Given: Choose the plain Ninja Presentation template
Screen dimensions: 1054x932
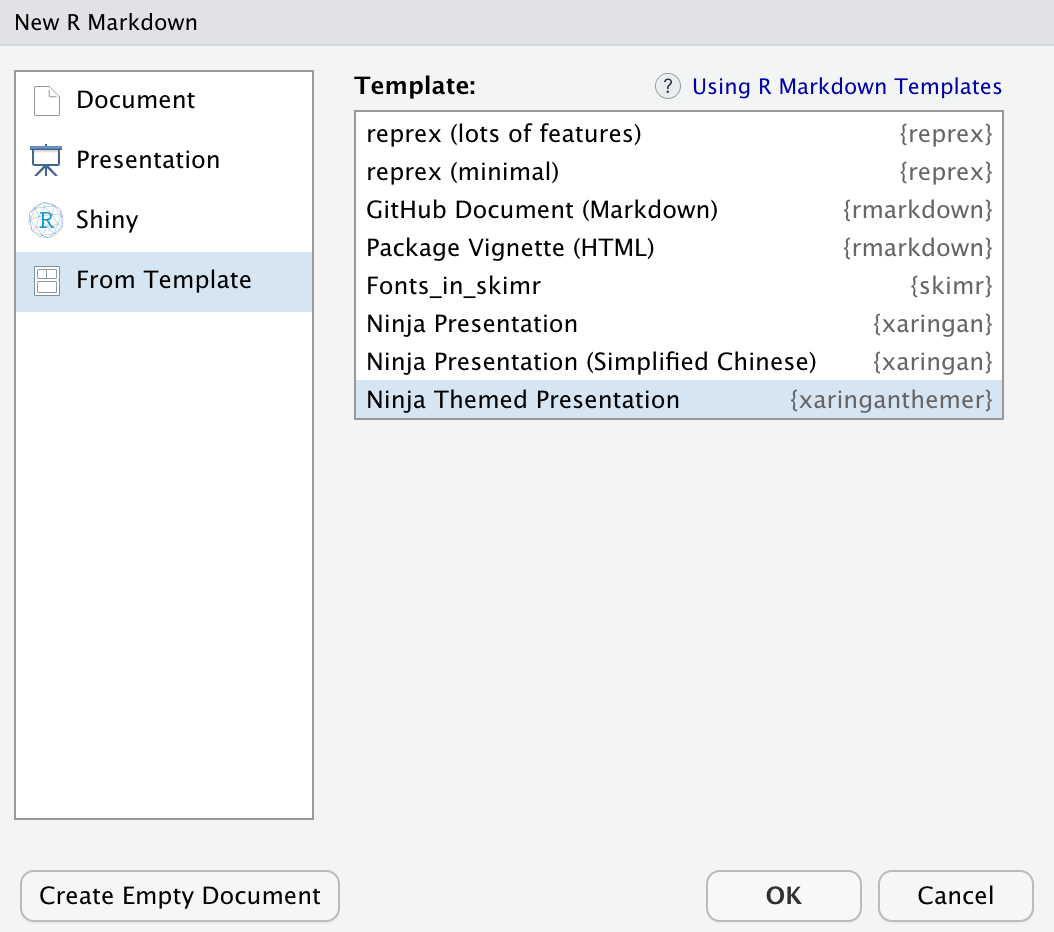Looking at the screenshot, I should (679, 324).
